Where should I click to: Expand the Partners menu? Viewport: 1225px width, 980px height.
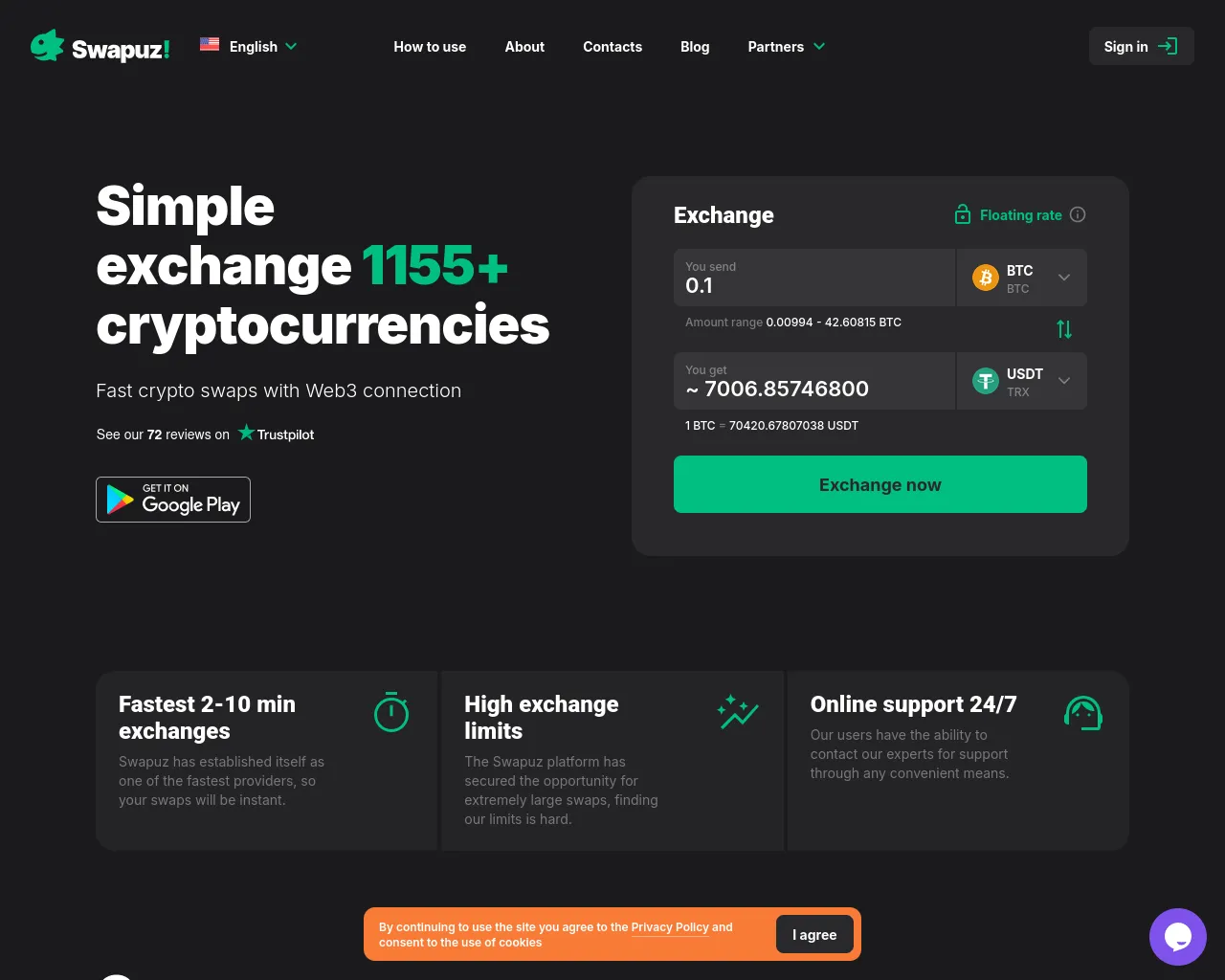[x=786, y=46]
